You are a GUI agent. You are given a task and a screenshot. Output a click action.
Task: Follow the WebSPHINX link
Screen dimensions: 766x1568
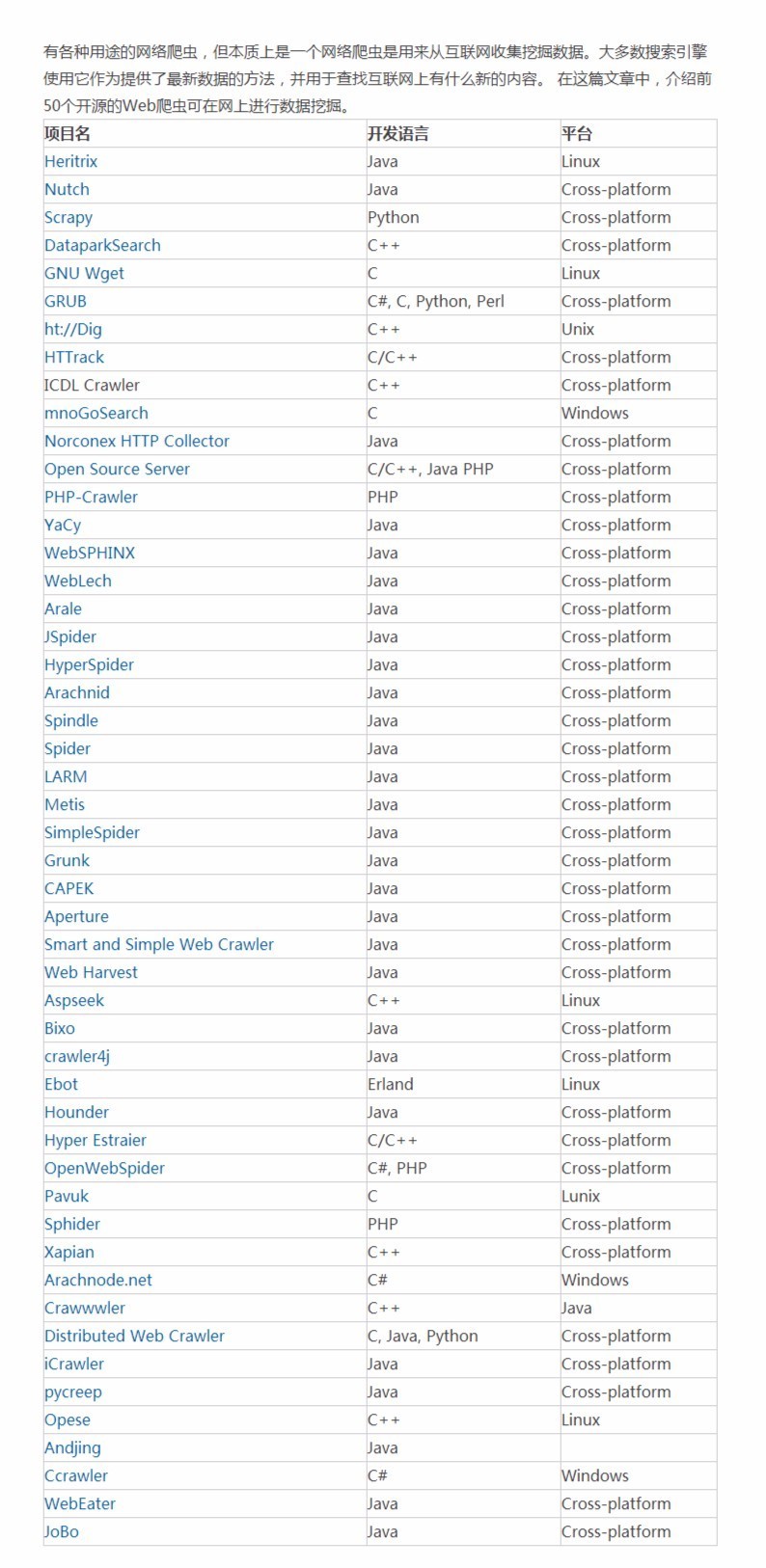click(90, 553)
